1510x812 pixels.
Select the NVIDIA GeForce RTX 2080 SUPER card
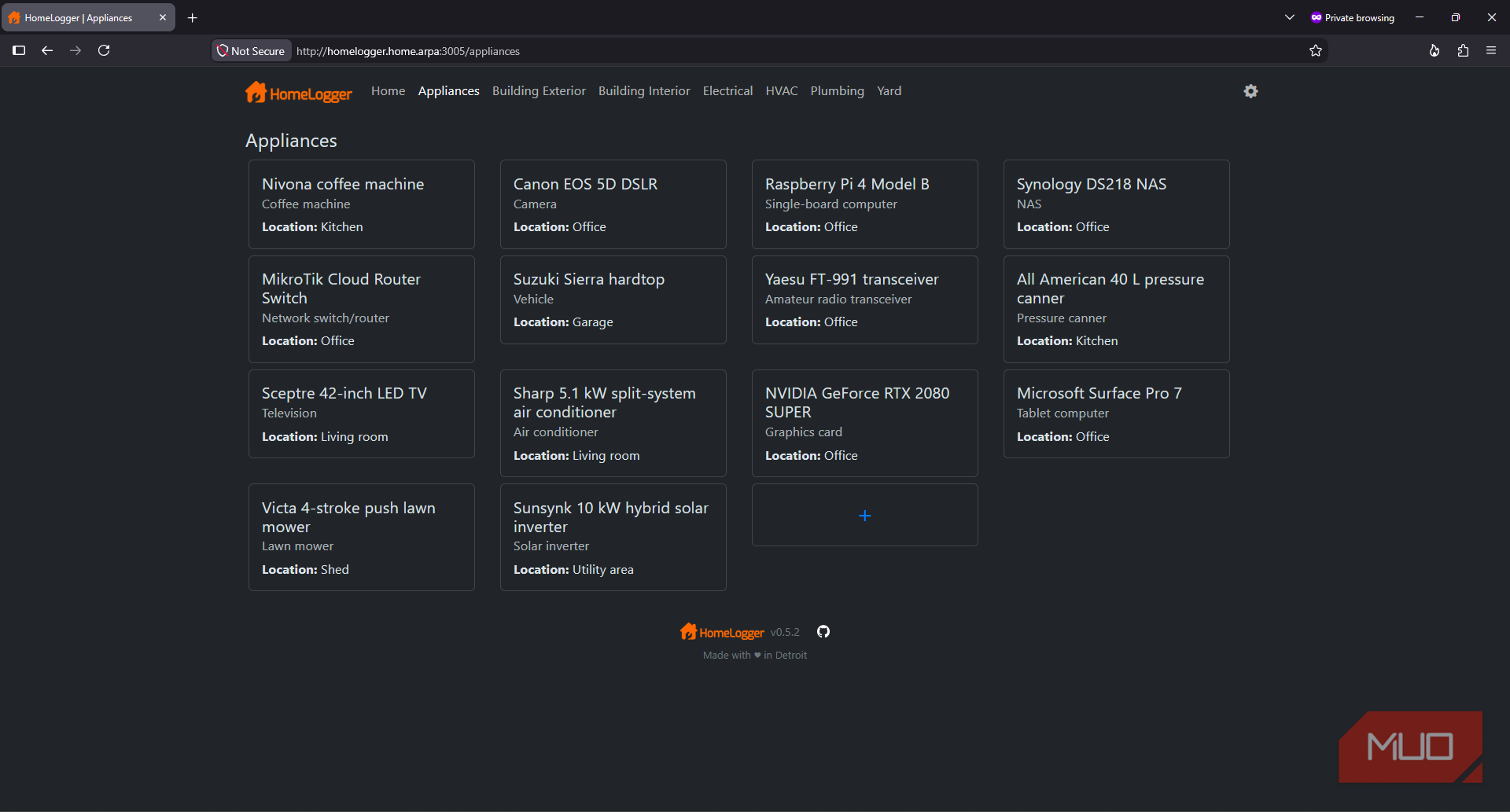pyautogui.click(x=865, y=424)
